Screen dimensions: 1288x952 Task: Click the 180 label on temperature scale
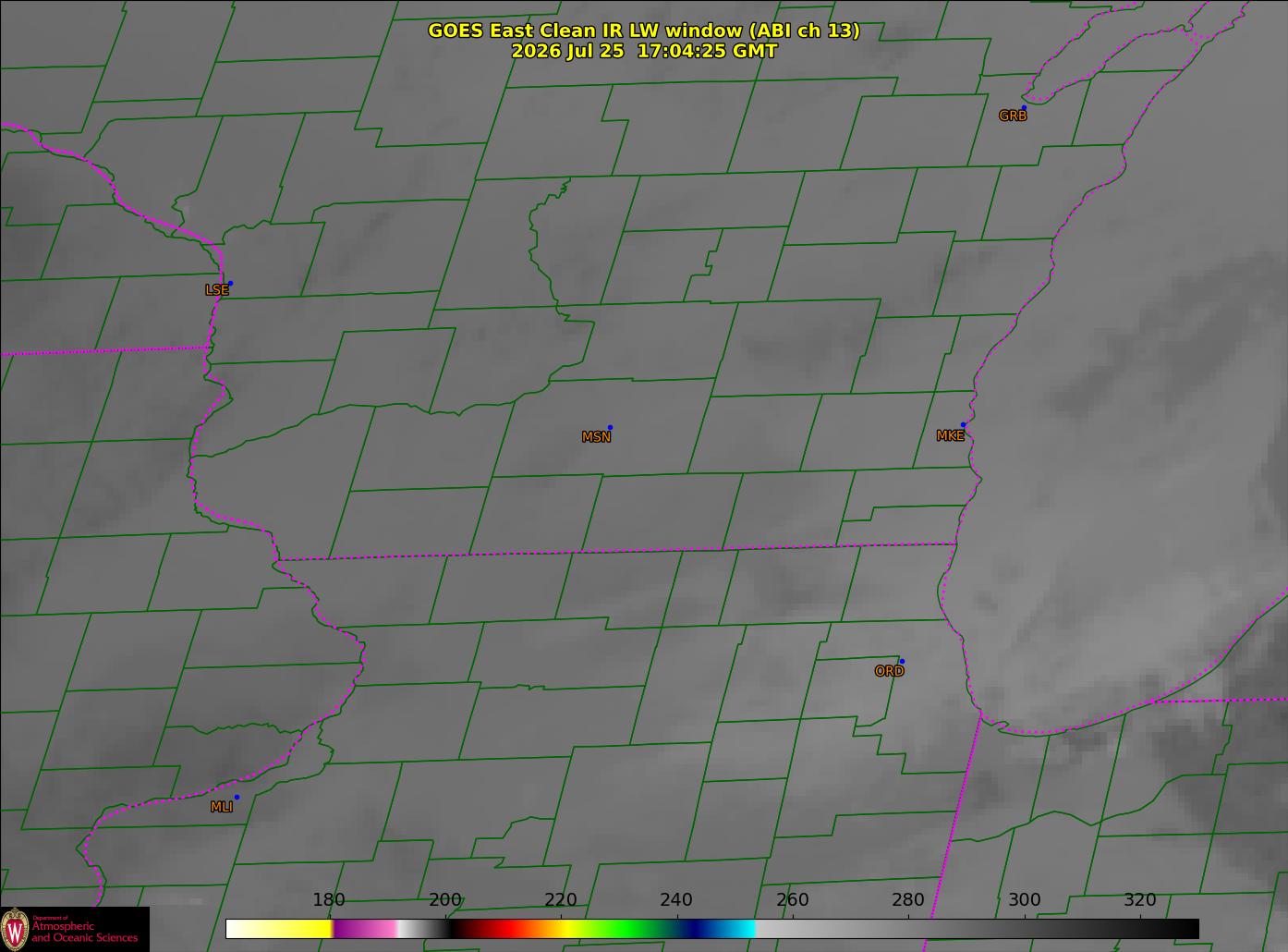point(329,900)
